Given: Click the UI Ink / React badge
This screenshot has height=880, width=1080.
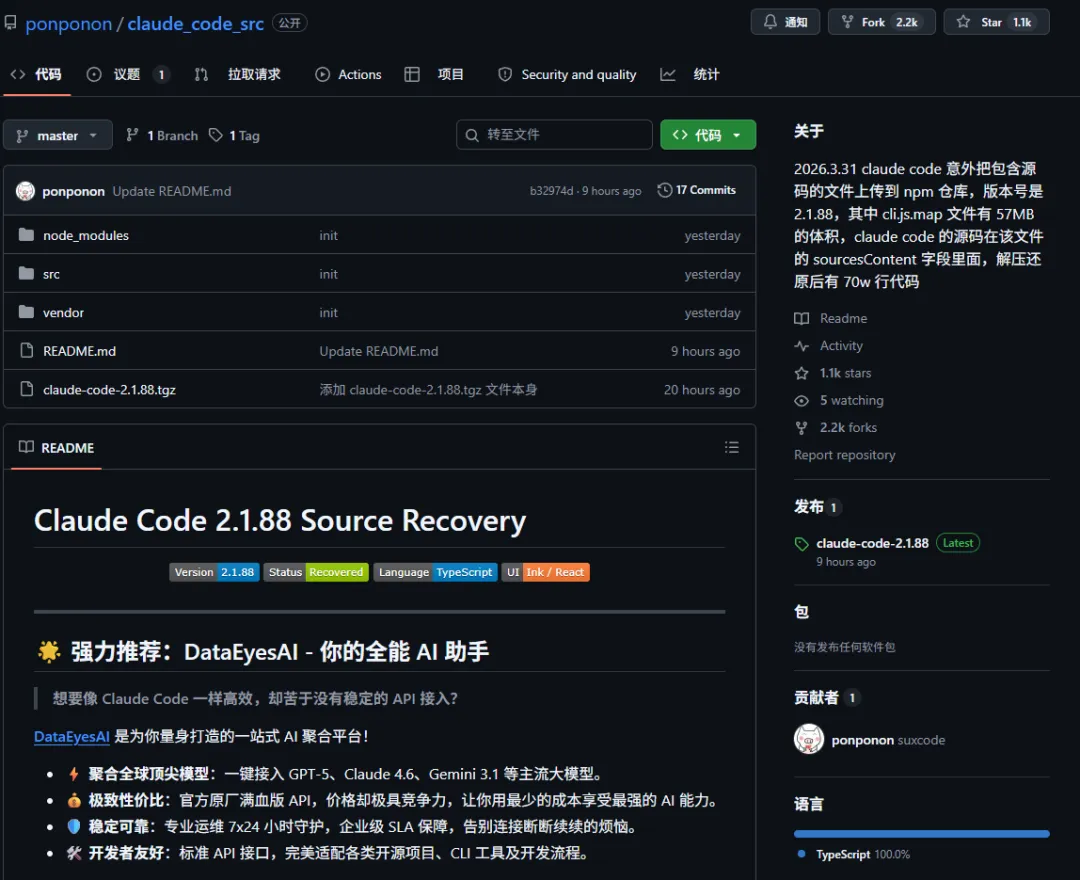Looking at the screenshot, I should tap(546, 572).
